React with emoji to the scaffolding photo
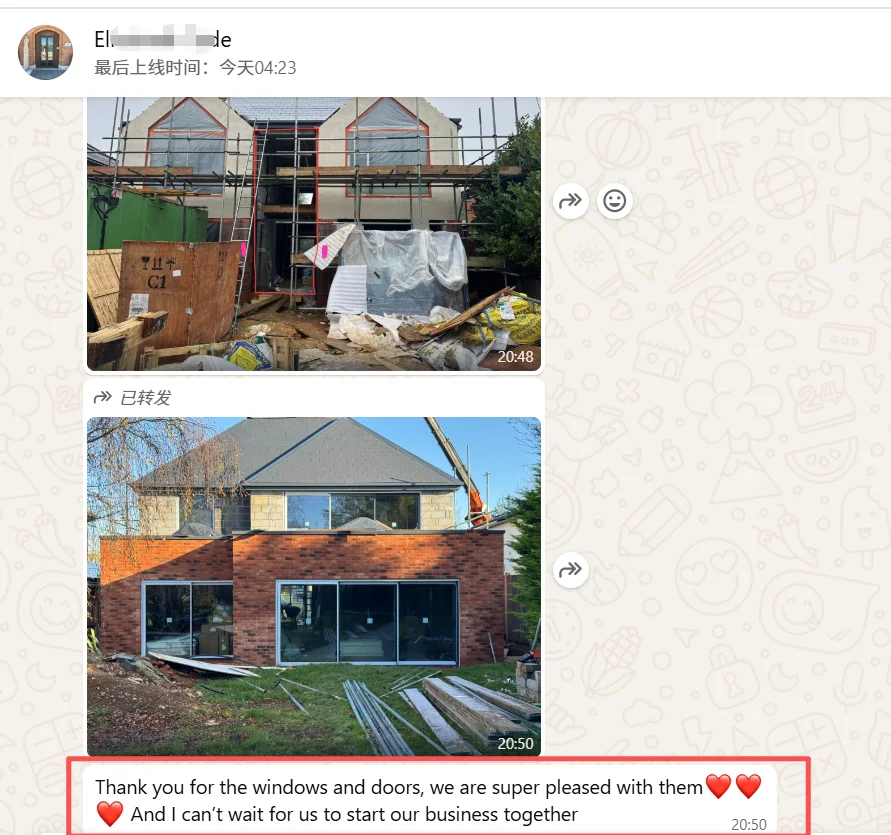The width and height of the screenshot is (891, 835). tap(614, 201)
